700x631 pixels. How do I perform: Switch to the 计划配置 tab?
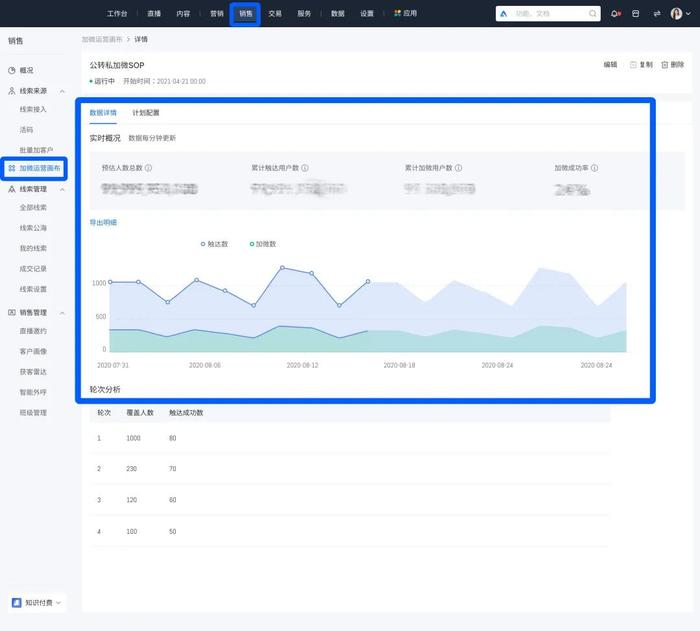pyautogui.click(x=146, y=113)
